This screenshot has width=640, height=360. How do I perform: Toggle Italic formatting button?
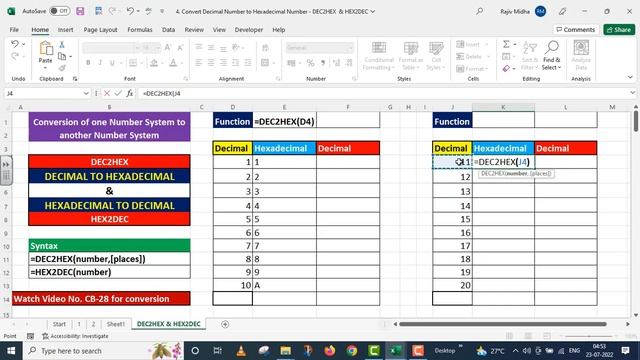pos(100,63)
